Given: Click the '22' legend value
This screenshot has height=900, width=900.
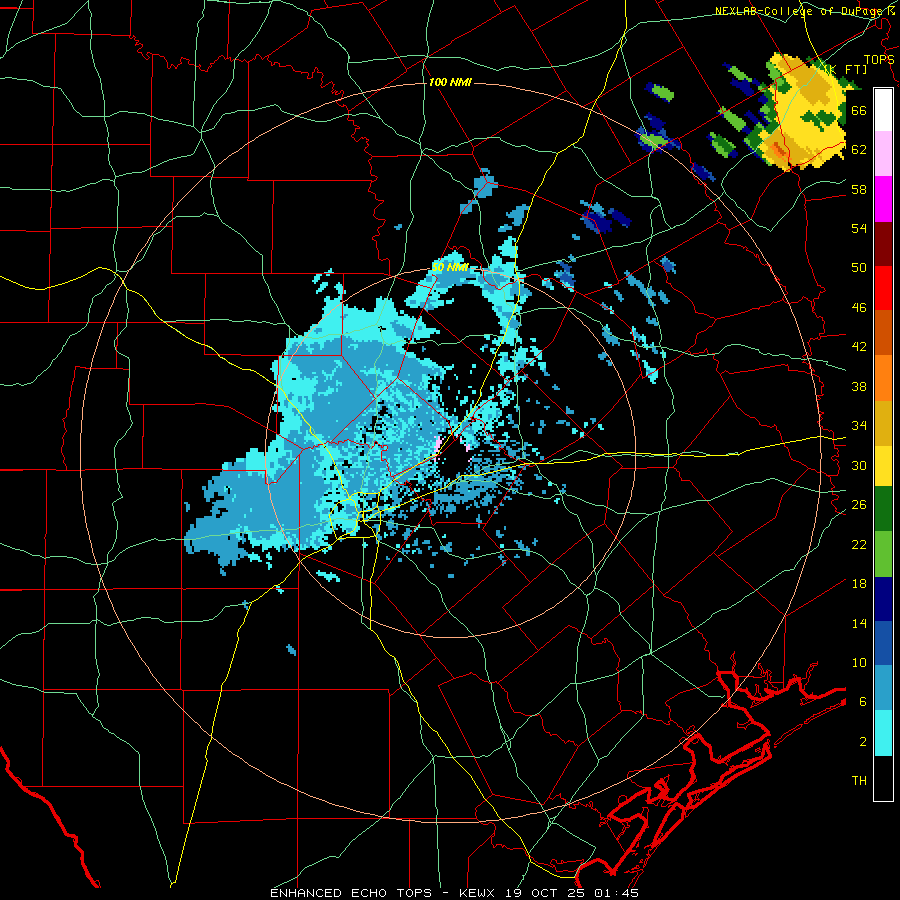Looking at the screenshot, I should click(859, 544).
